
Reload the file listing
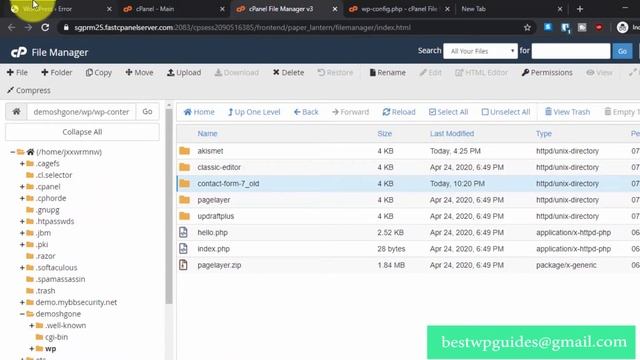point(399,112)
